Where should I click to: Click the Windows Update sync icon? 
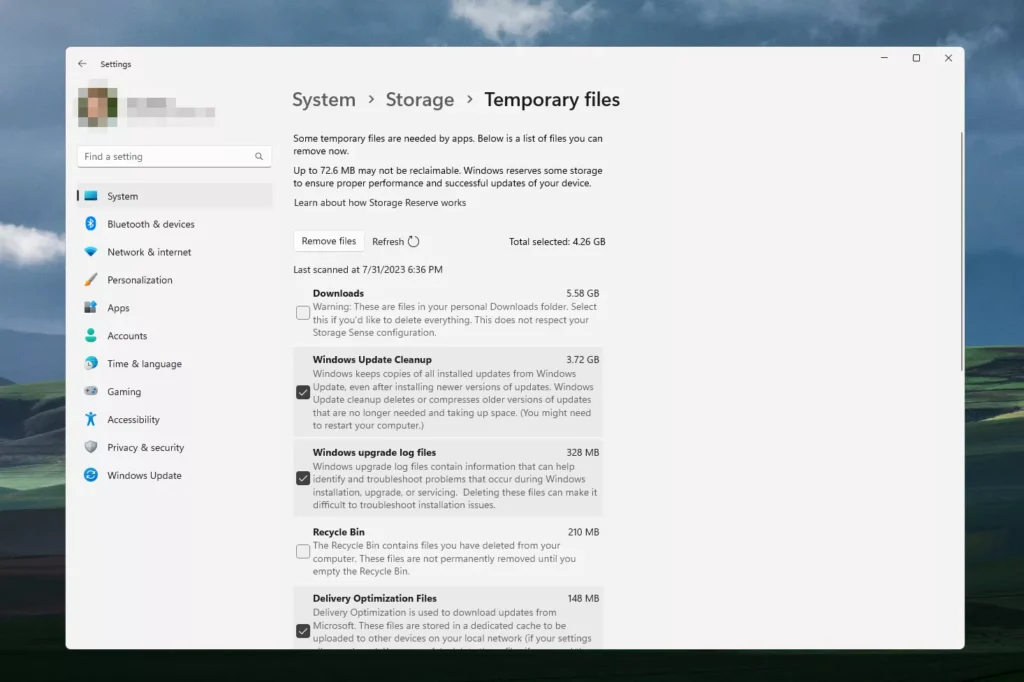90,476
